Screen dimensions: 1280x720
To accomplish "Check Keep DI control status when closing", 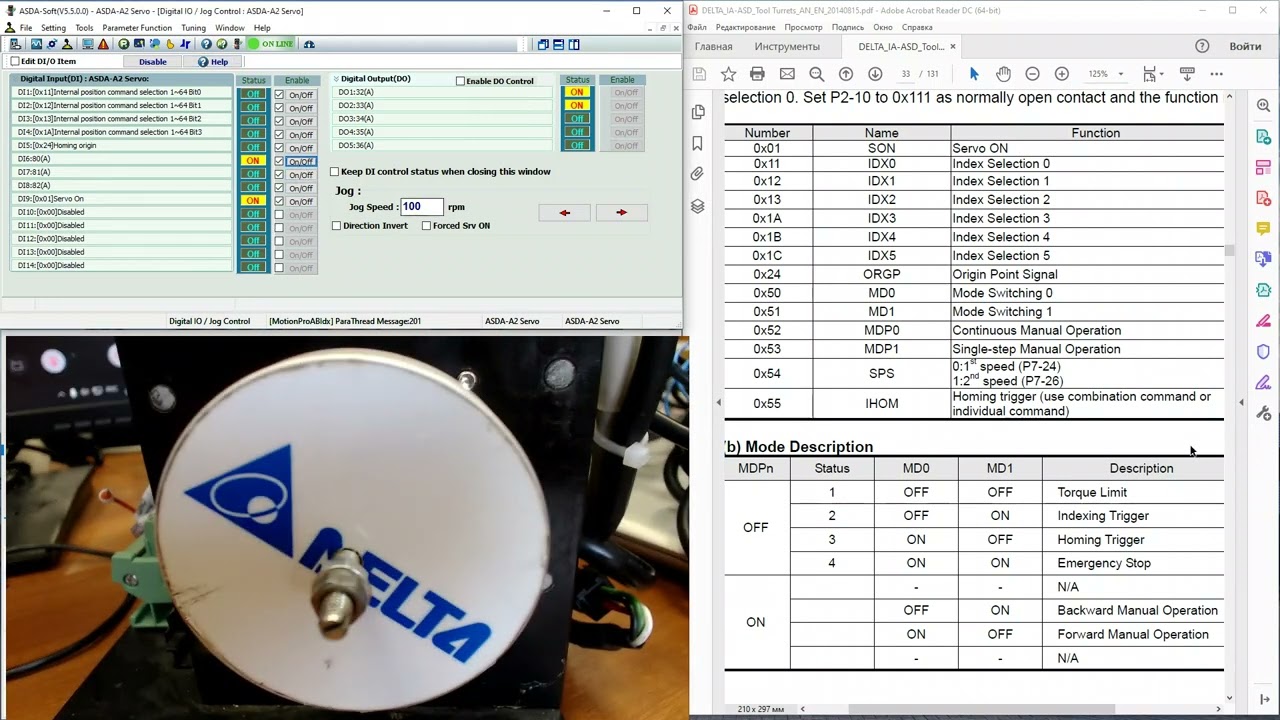I will pos(334,172).
